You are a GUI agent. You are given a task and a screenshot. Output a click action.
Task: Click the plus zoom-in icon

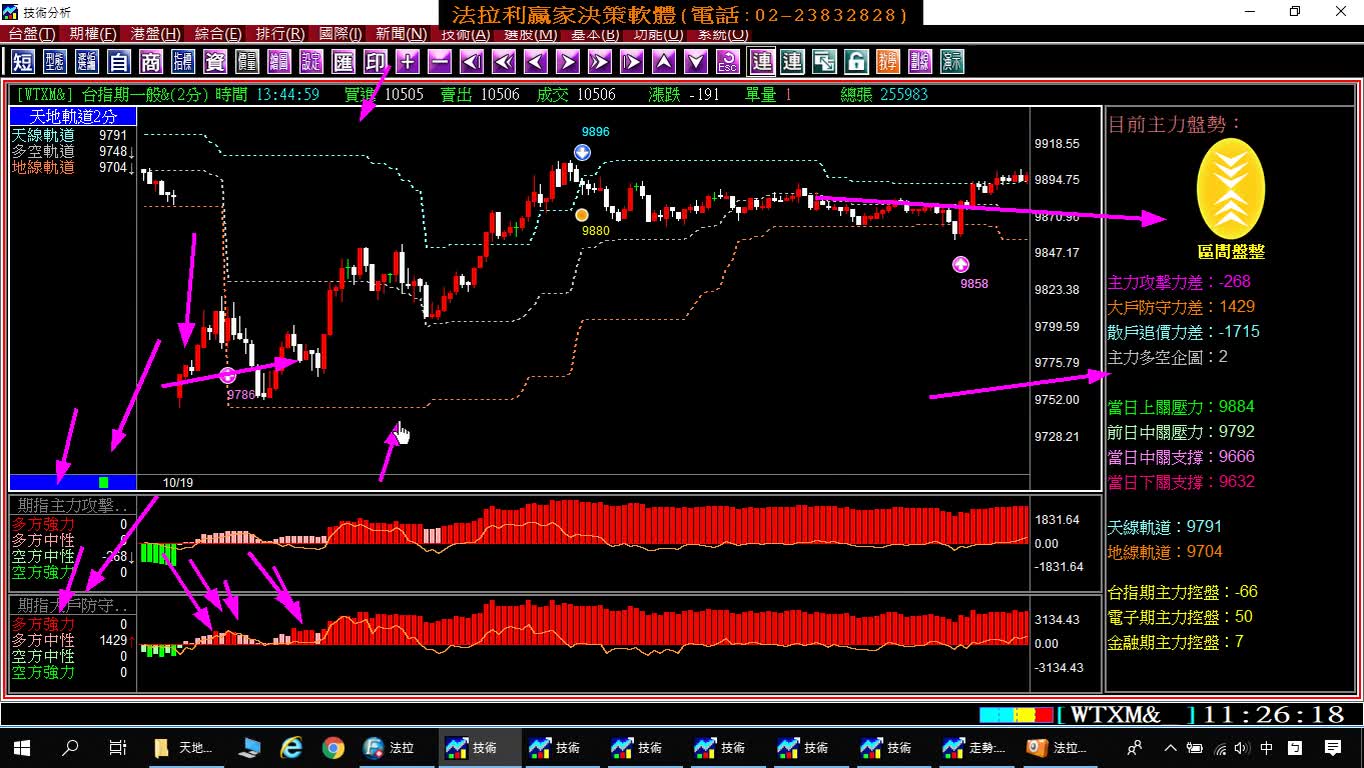407,62
